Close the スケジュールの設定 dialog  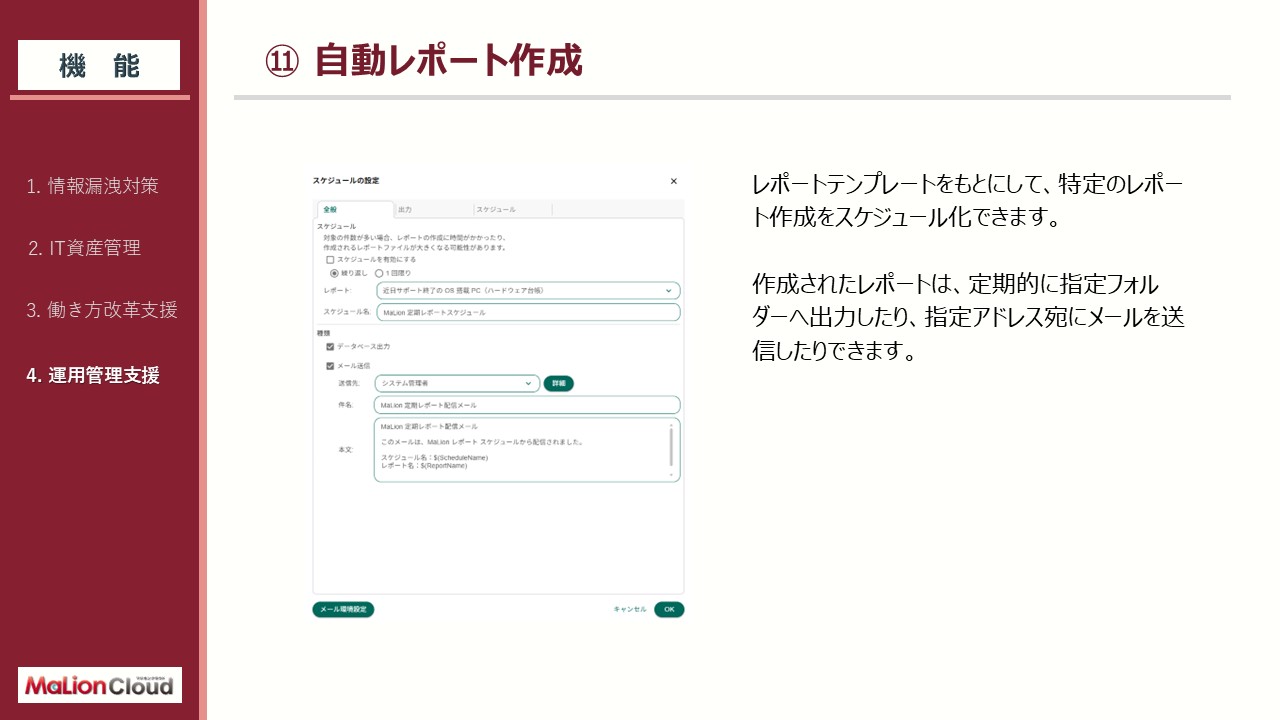[x=673, y=181]
